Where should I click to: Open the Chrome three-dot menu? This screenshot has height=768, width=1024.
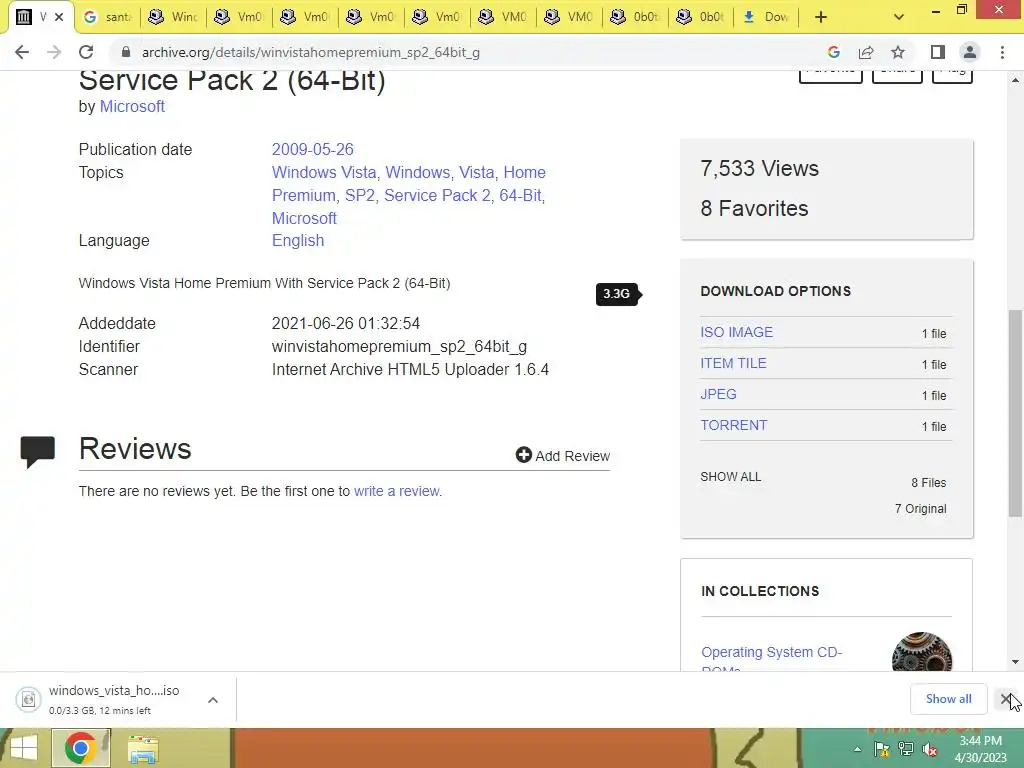click(x=1002, y=52)
